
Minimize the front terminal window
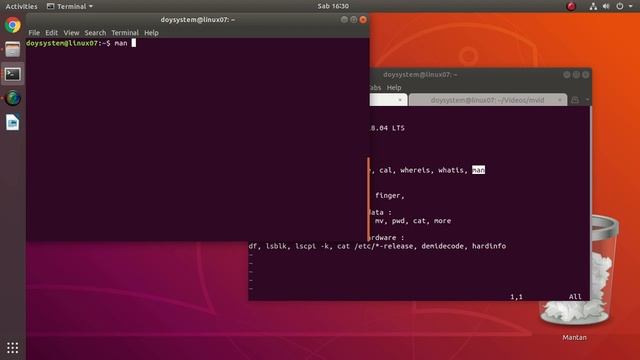pyautogui.click(x=344, y=20)
